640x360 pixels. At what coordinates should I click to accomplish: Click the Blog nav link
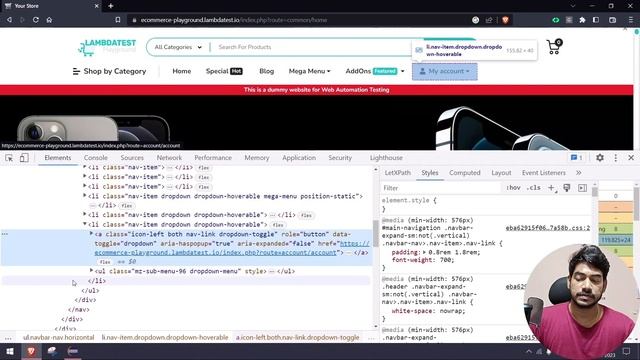point(267,71)
